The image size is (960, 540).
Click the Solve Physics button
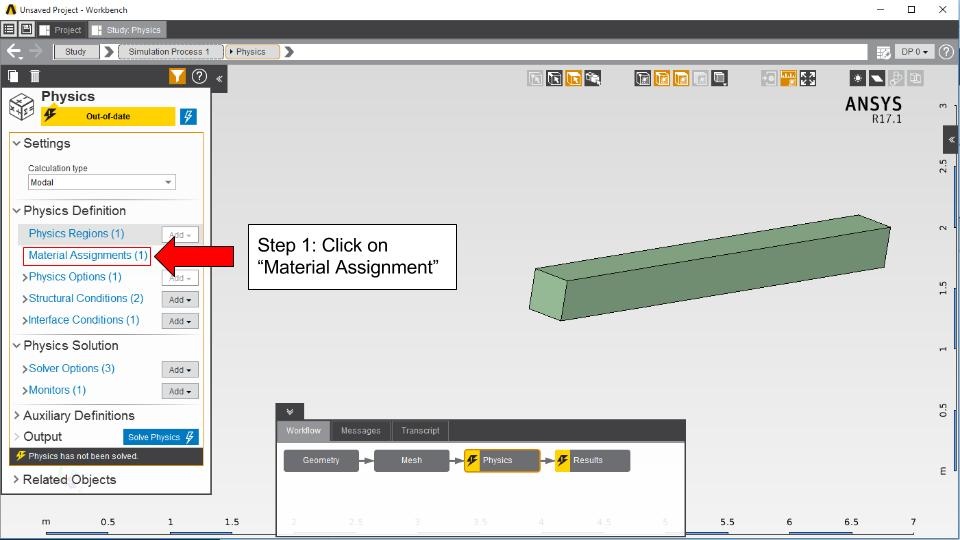point(161,437)
